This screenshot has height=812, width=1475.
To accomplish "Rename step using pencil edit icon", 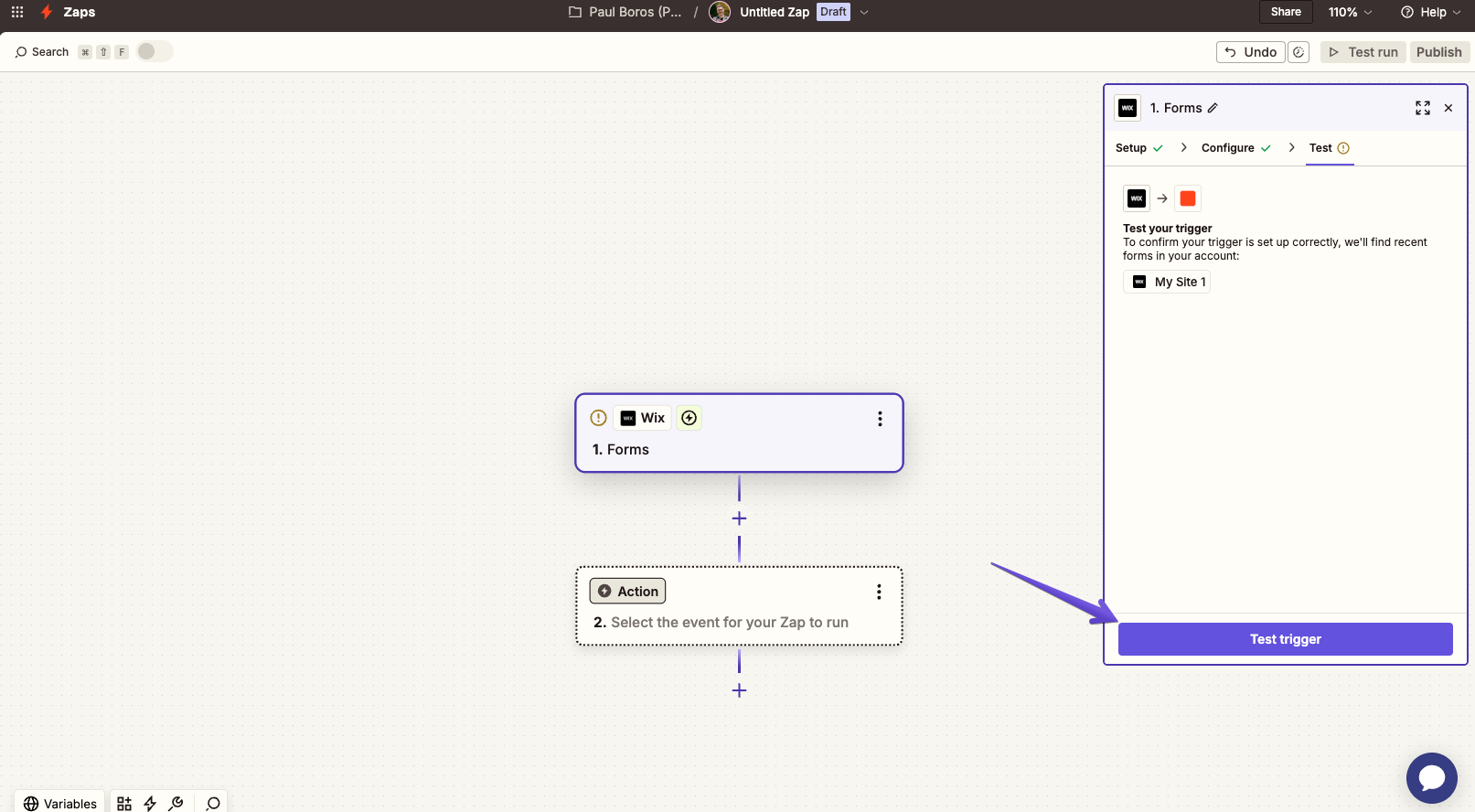I will click(1213, 108).
